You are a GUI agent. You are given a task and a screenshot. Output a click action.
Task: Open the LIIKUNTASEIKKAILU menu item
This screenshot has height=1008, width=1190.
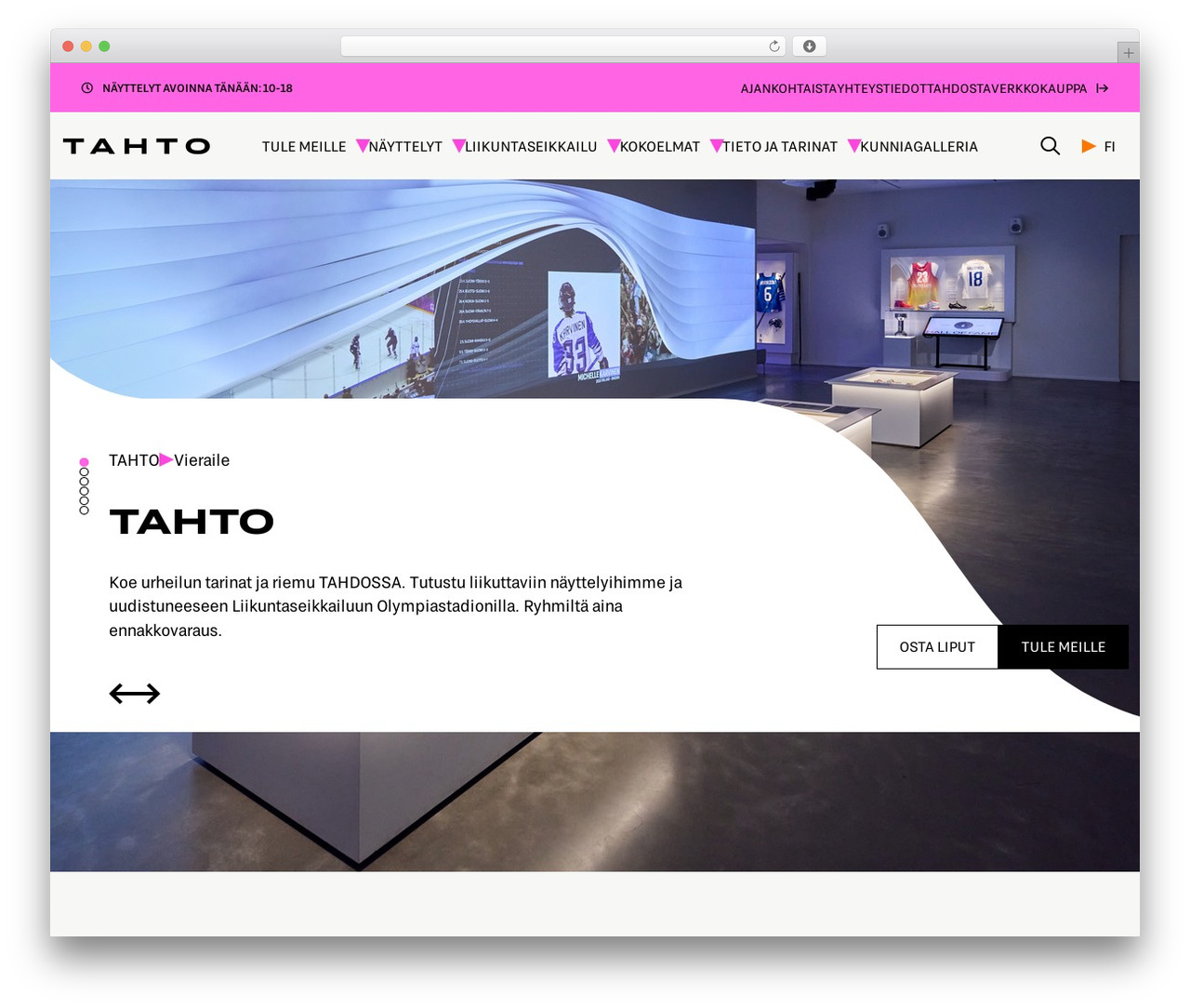click(531, 147)
